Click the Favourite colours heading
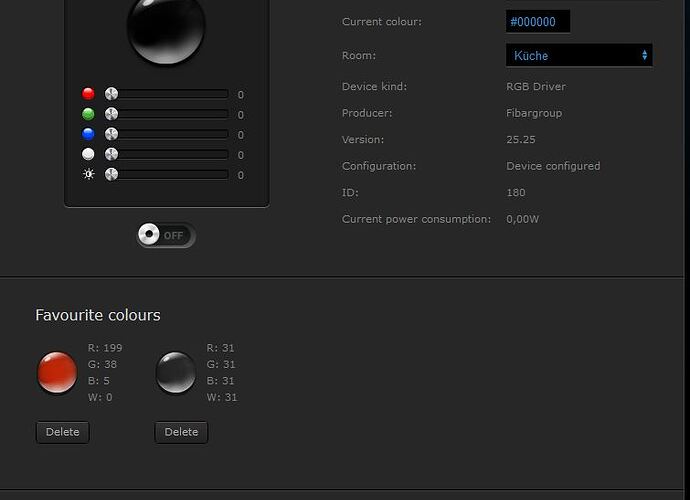The height and width of the screenshot is (500, 690). 98,315
